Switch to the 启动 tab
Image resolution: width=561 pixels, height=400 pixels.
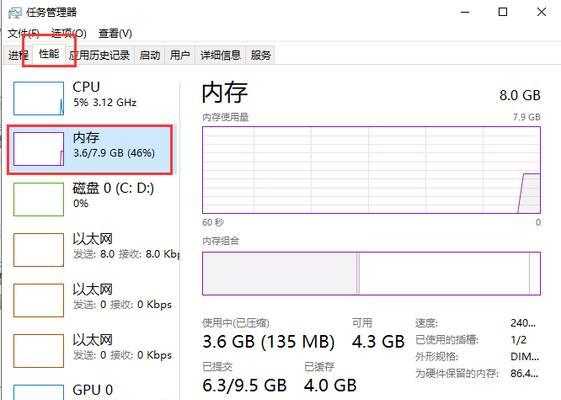click(x=150, y=55)
